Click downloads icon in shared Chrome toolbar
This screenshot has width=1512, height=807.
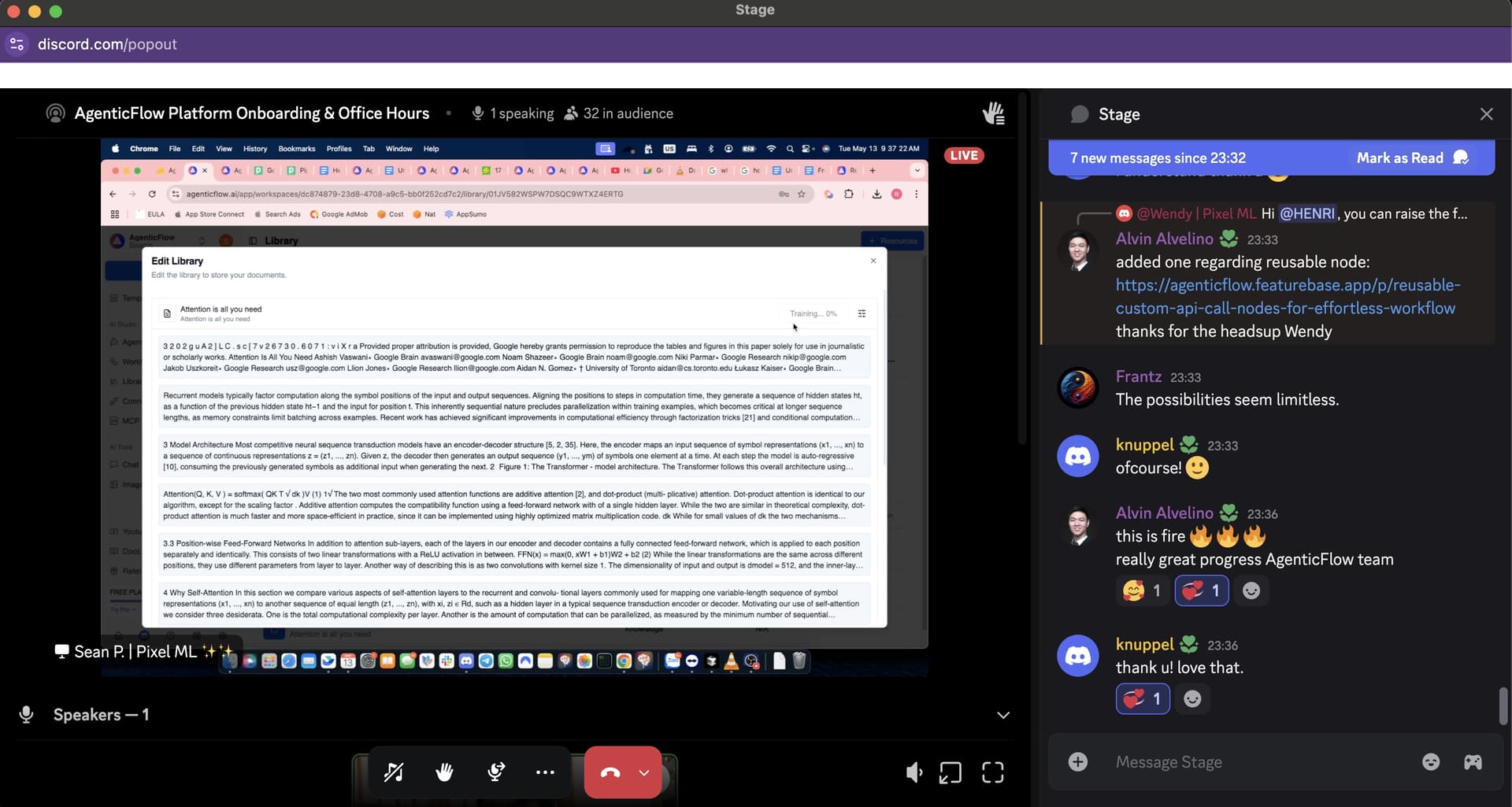(876, 194)
